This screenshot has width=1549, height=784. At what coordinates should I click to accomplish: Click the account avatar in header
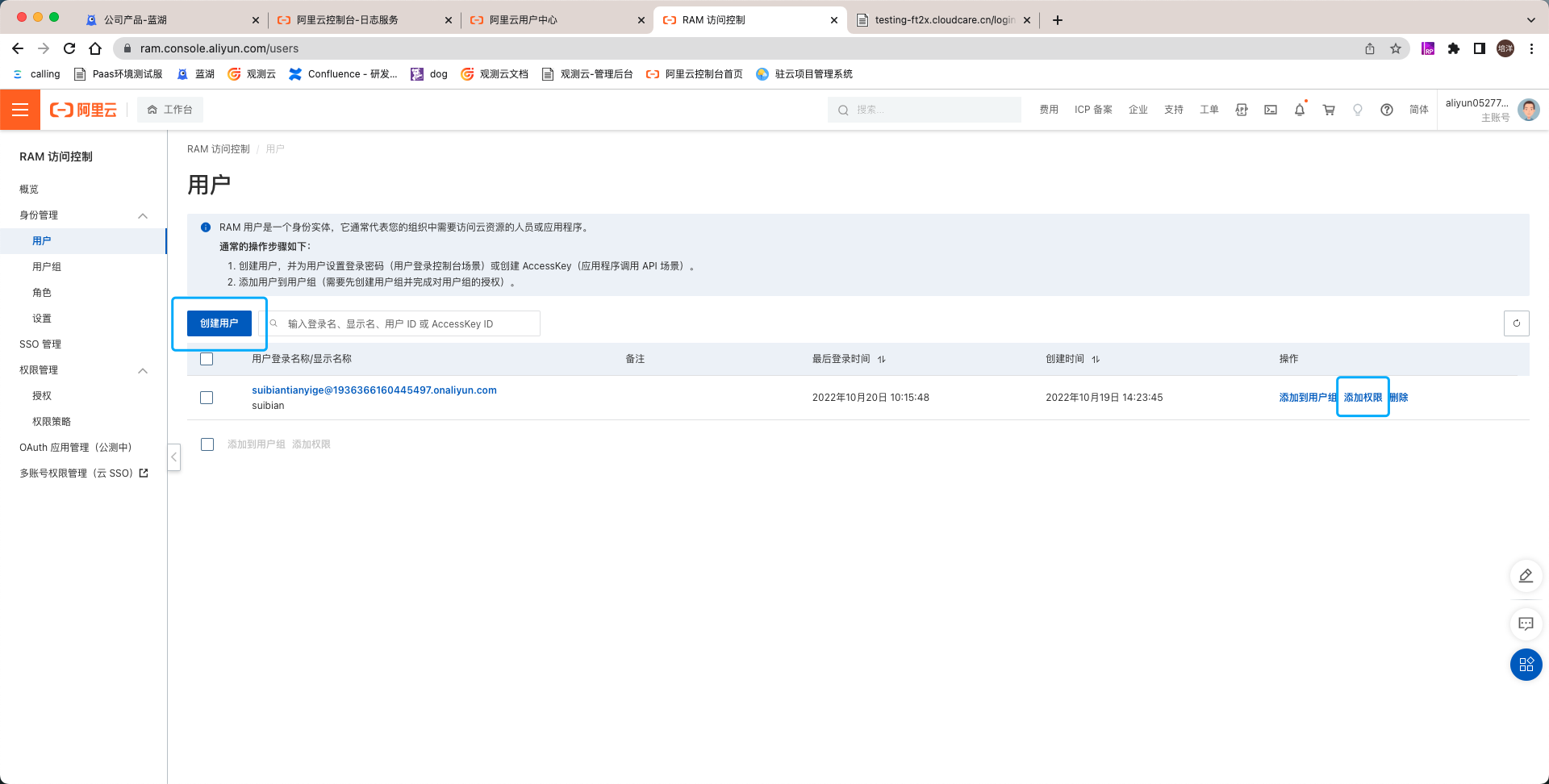coord(1529,110)
